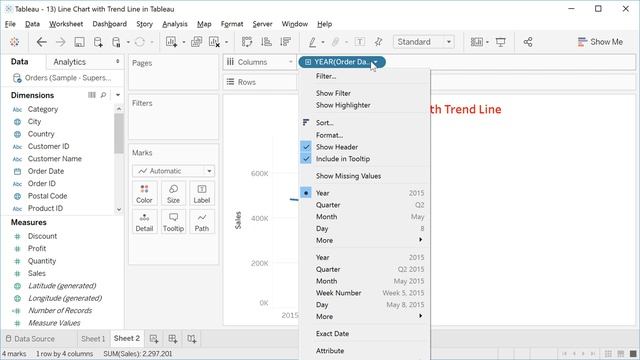Select discrete Quarter Q2 option
640x360 pixels.
(364, 205)
